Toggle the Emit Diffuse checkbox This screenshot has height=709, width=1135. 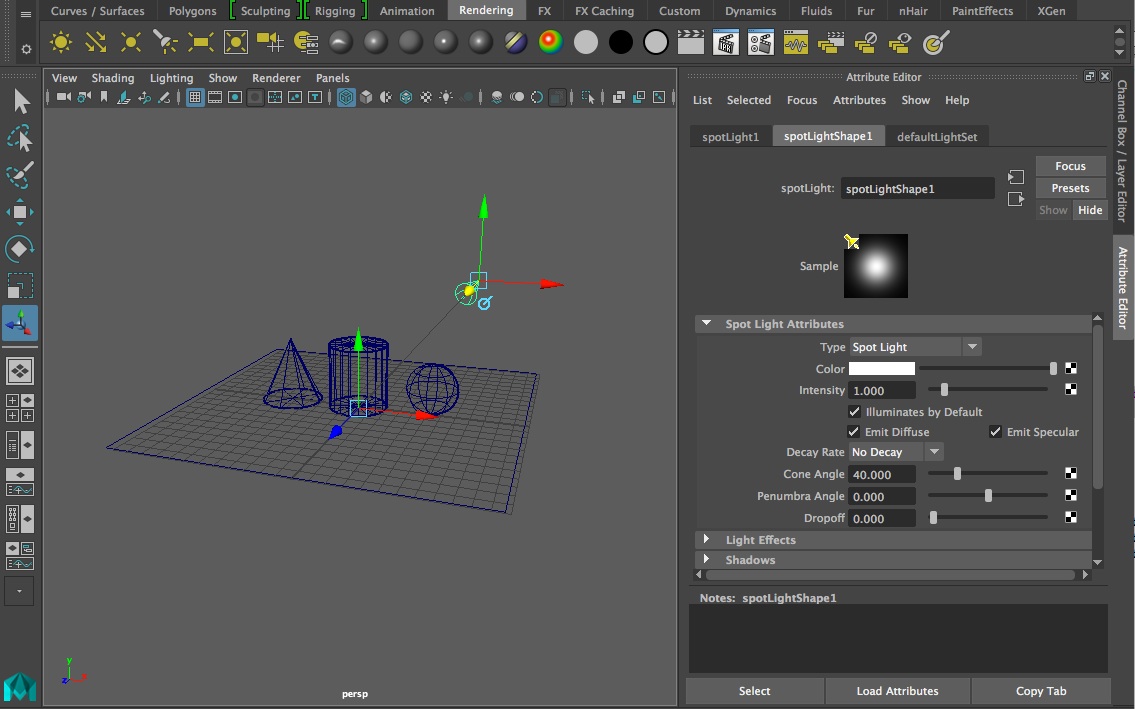854,432
